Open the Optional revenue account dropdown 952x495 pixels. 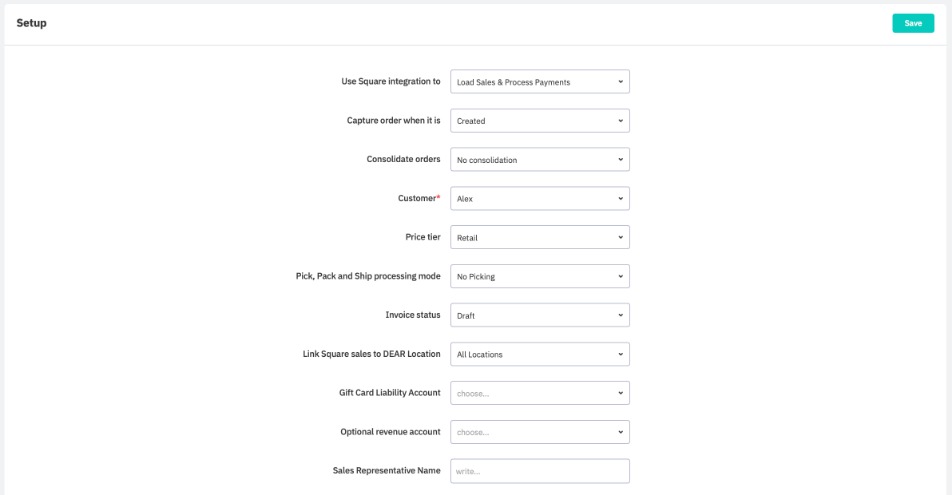[539, 432]
